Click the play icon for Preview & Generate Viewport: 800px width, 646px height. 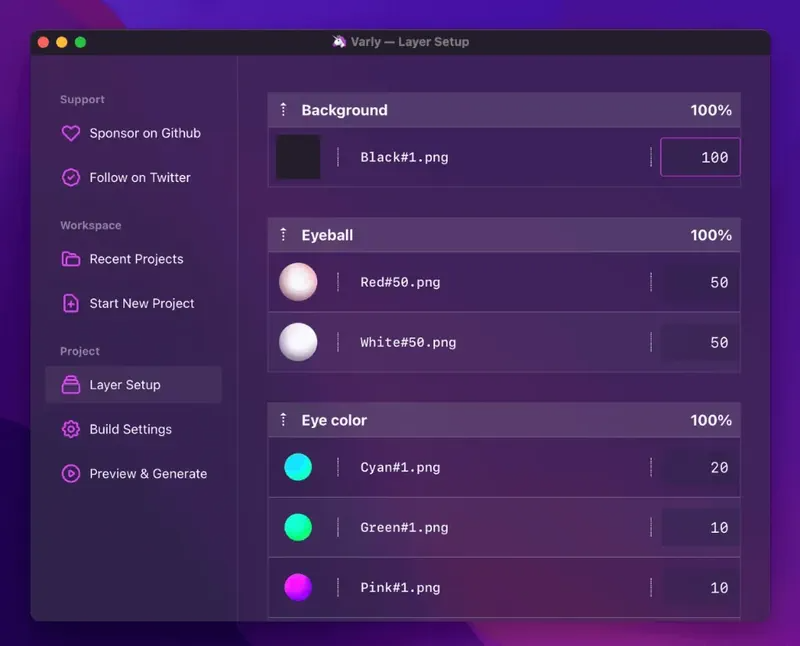pos(71,474)
